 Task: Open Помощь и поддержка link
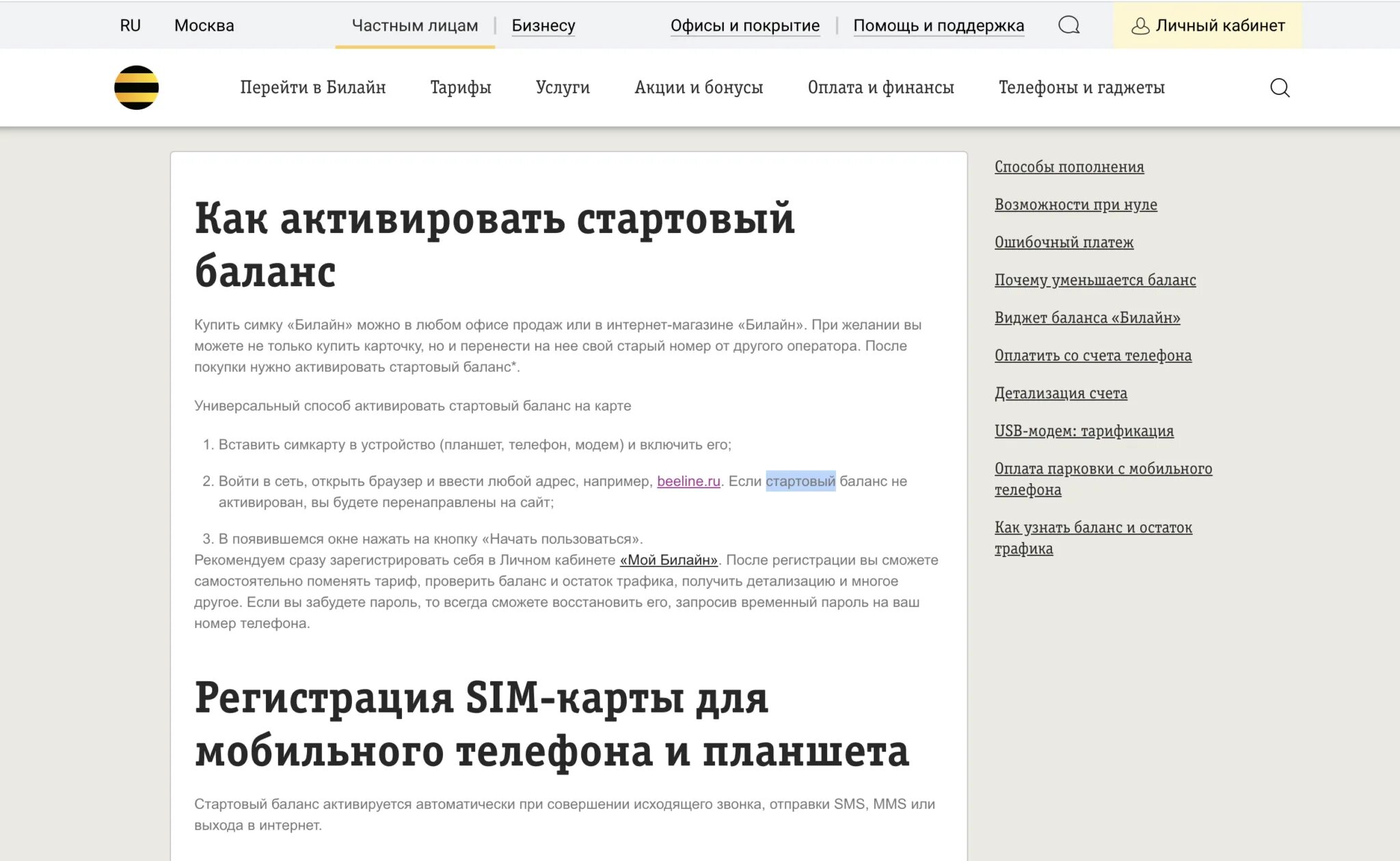pyautogui.click(x=939, y=25)
